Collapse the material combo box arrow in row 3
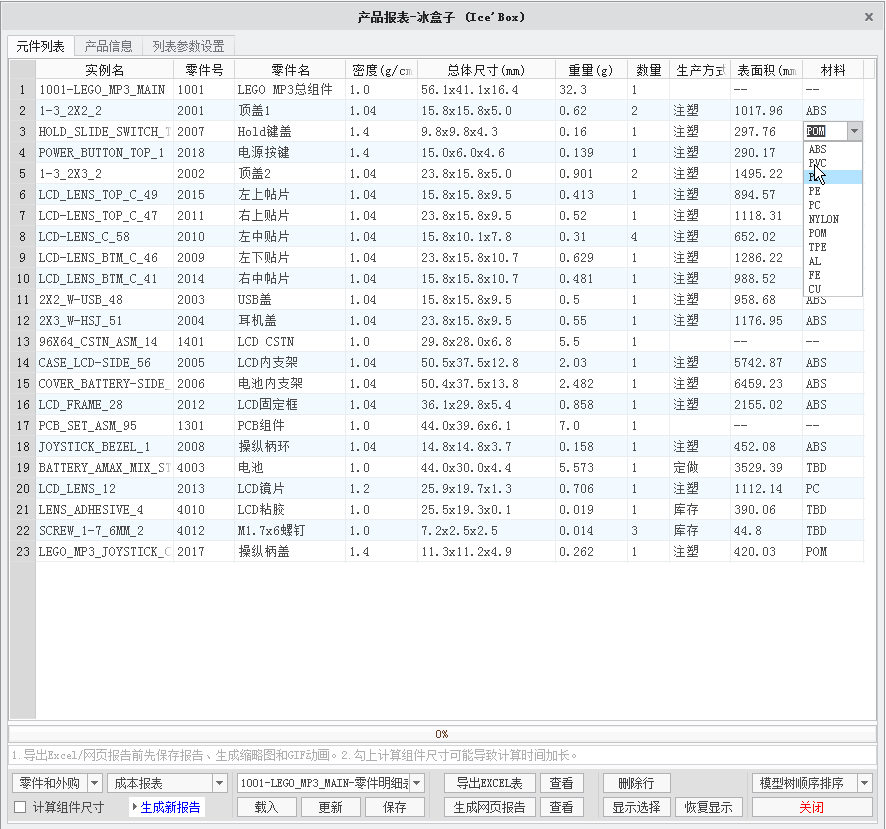 click(x=854, y=131)
